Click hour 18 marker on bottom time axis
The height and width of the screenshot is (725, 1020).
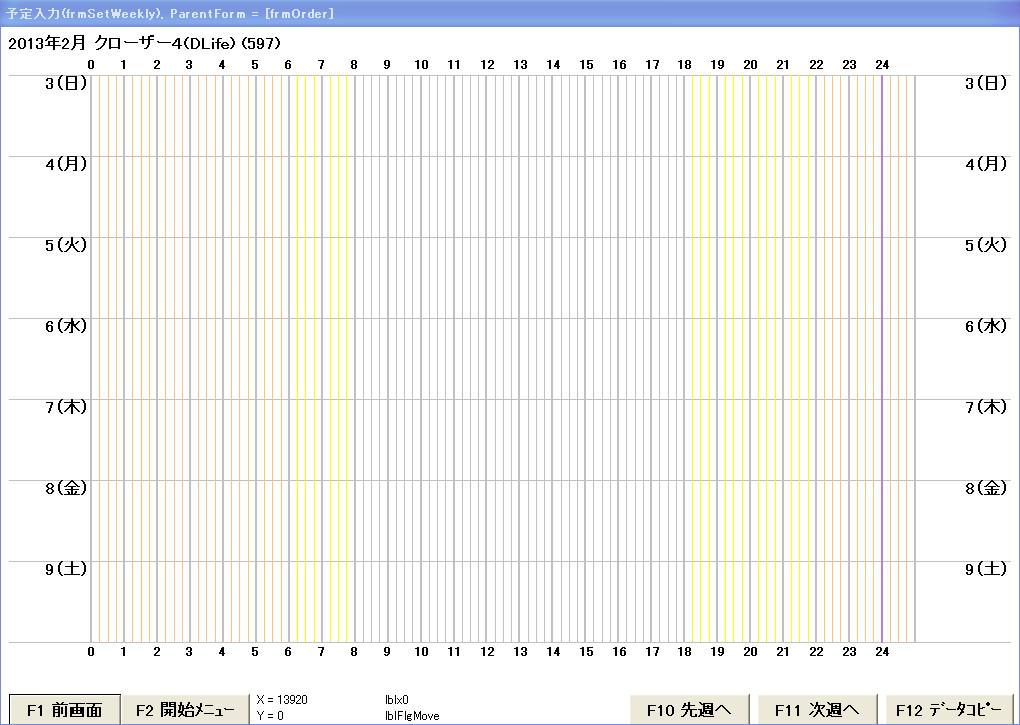click(x=685, y=652)
